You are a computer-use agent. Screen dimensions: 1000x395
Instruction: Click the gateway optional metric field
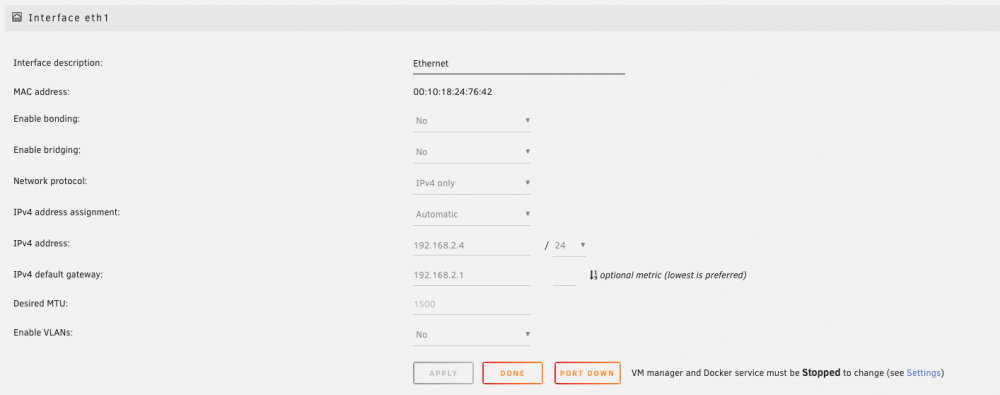point(564,275)
